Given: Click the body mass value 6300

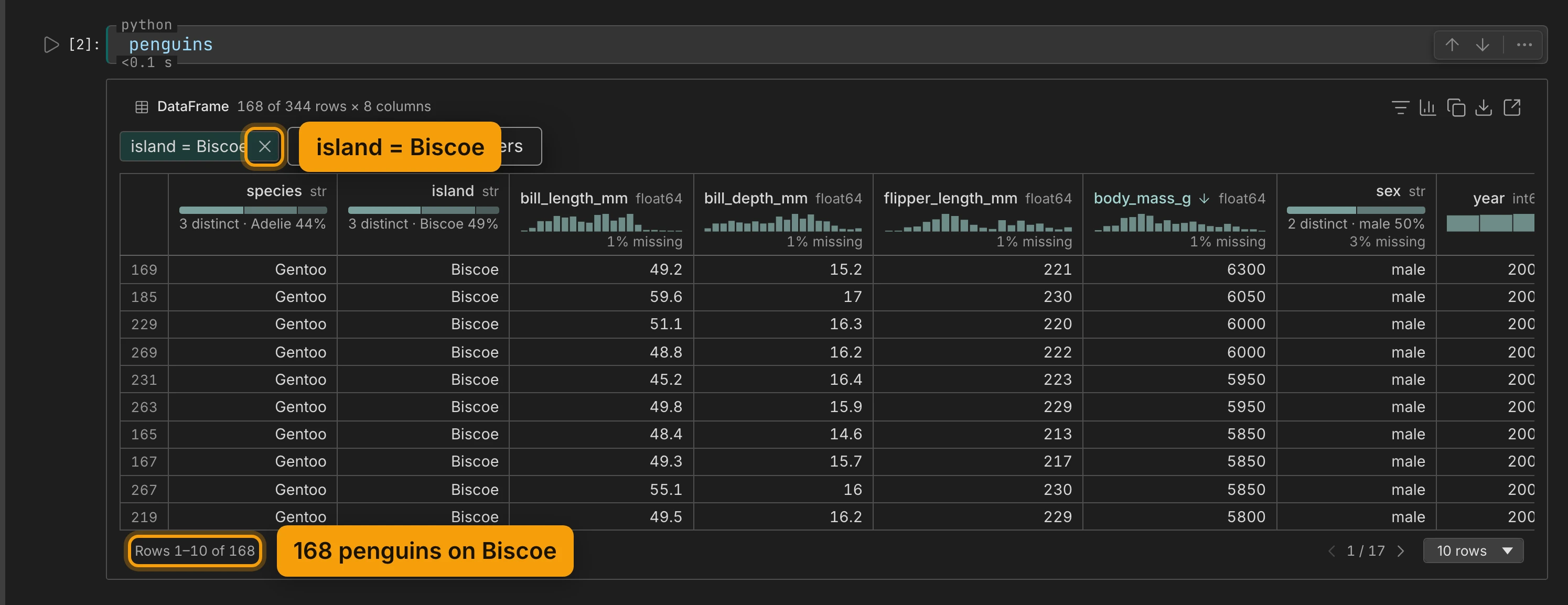Looking at the screenshot, I should [x=1246, y=269].
